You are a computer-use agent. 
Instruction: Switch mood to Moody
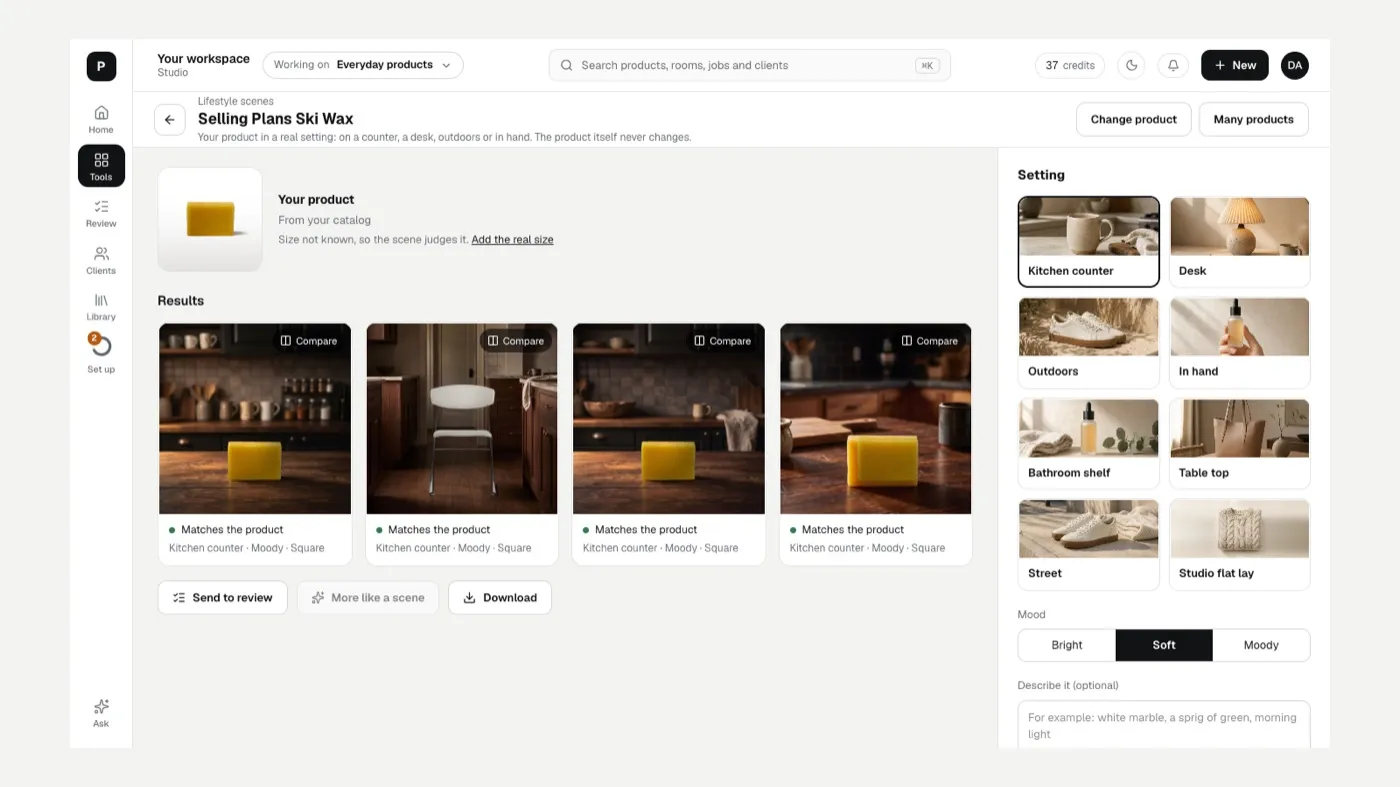pos(1261,645)
